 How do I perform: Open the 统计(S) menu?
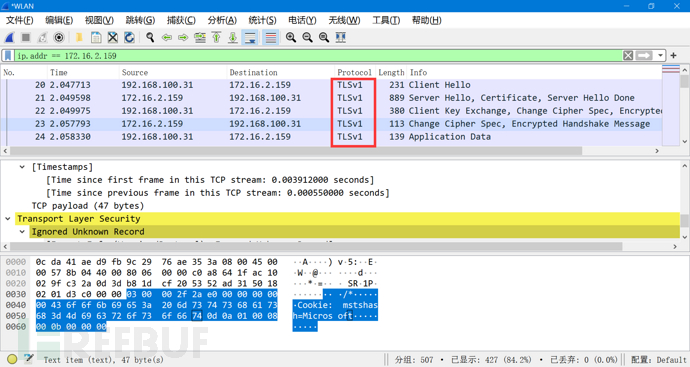coord(262,20)
